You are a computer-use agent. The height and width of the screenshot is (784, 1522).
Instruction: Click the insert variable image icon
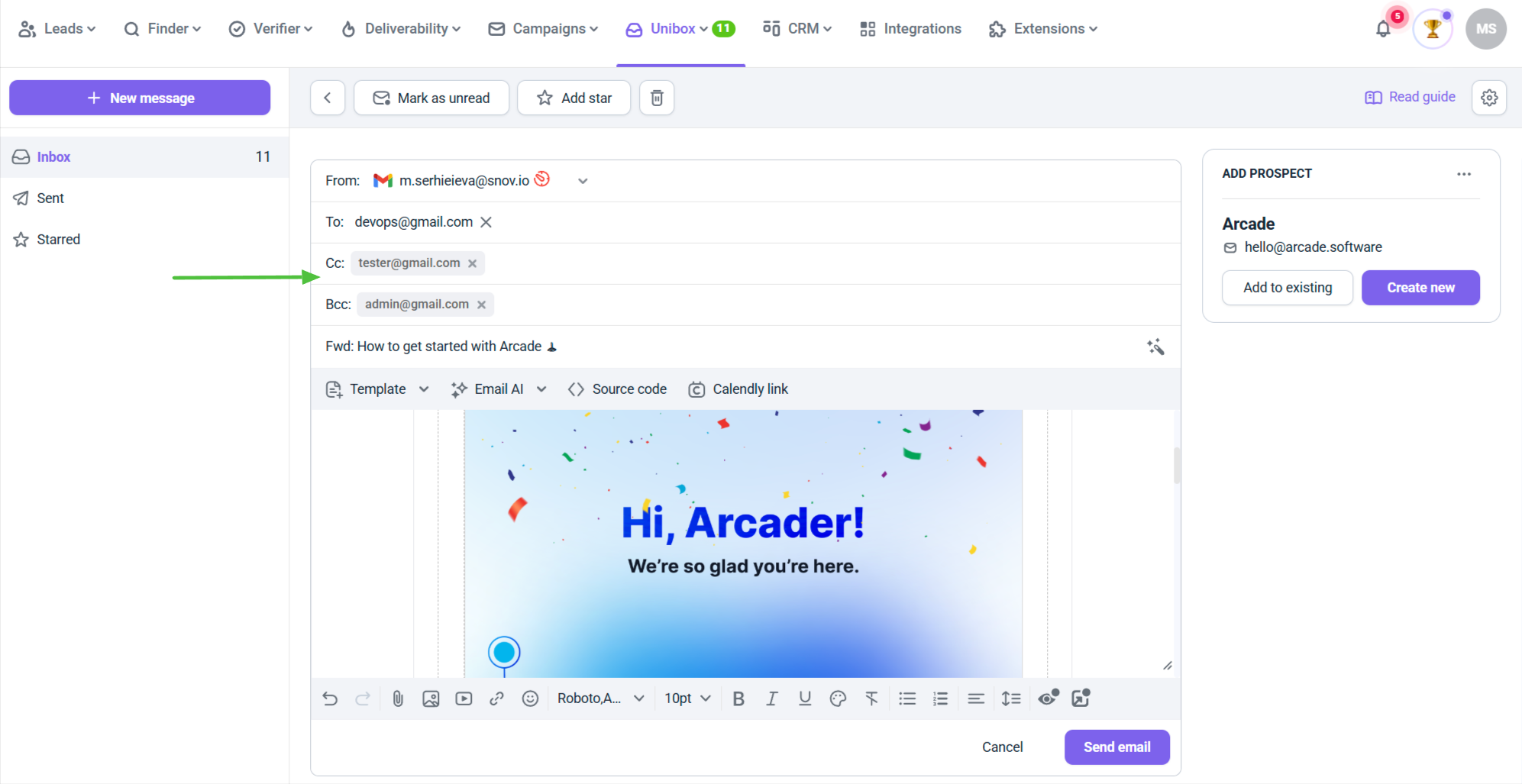click(x=1081, y=698)
